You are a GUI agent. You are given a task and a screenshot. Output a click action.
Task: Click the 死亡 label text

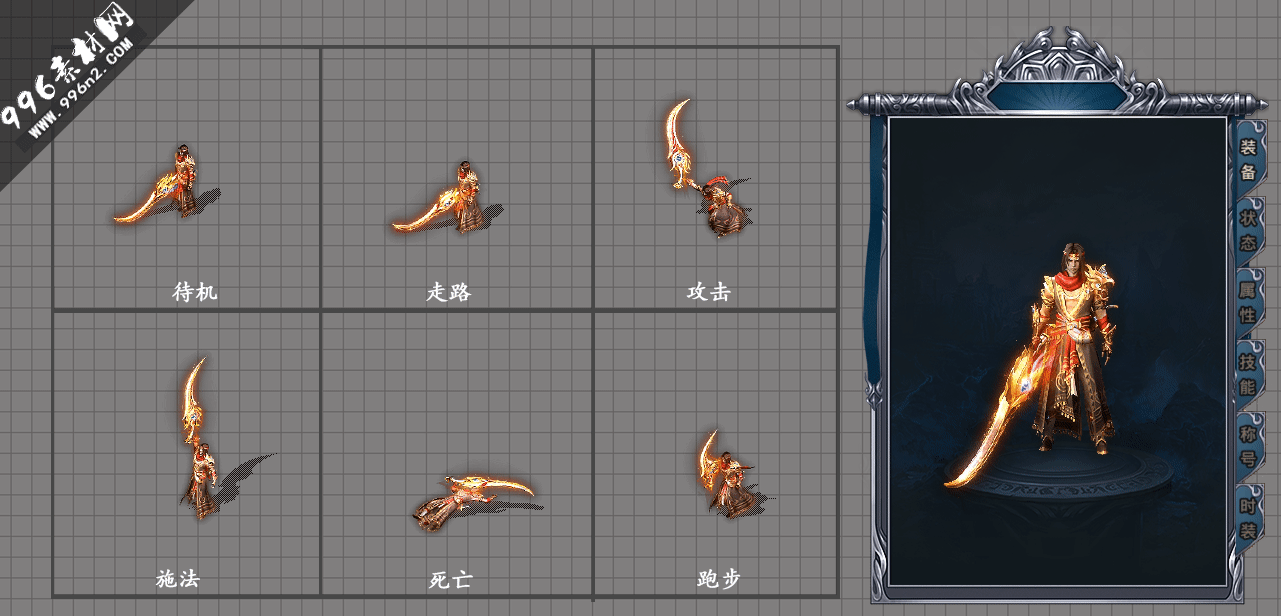[450, 580]
